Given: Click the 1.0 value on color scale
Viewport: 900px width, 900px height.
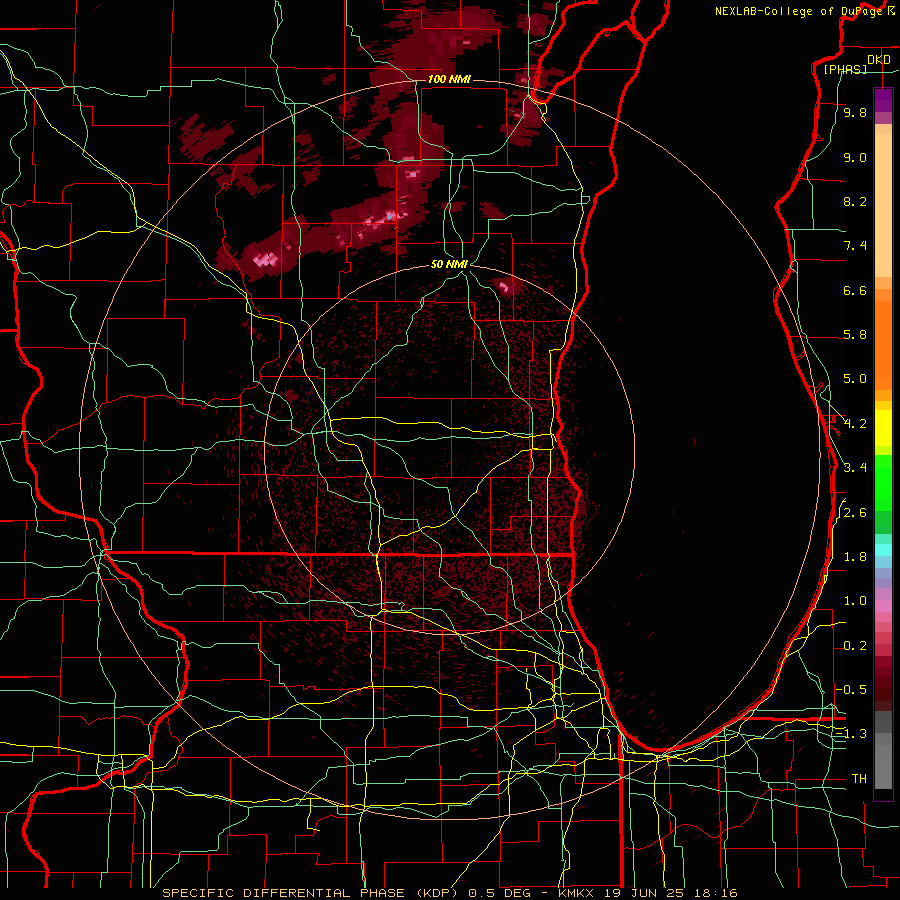Looking at the screenshot, I should coord(855,601).
